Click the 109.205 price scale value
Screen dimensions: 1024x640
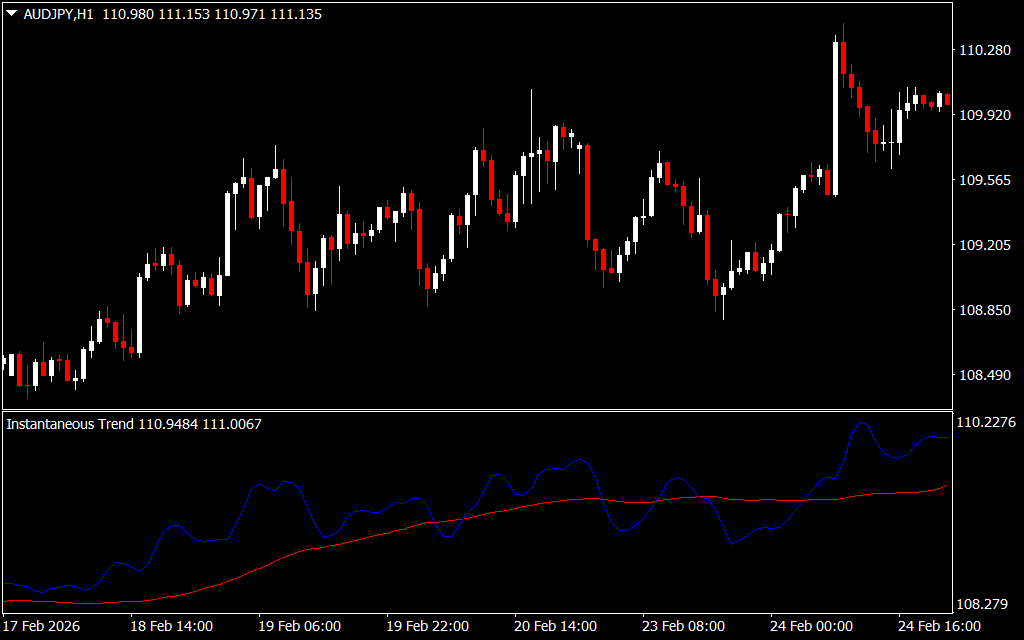click(x=985, y=245)
